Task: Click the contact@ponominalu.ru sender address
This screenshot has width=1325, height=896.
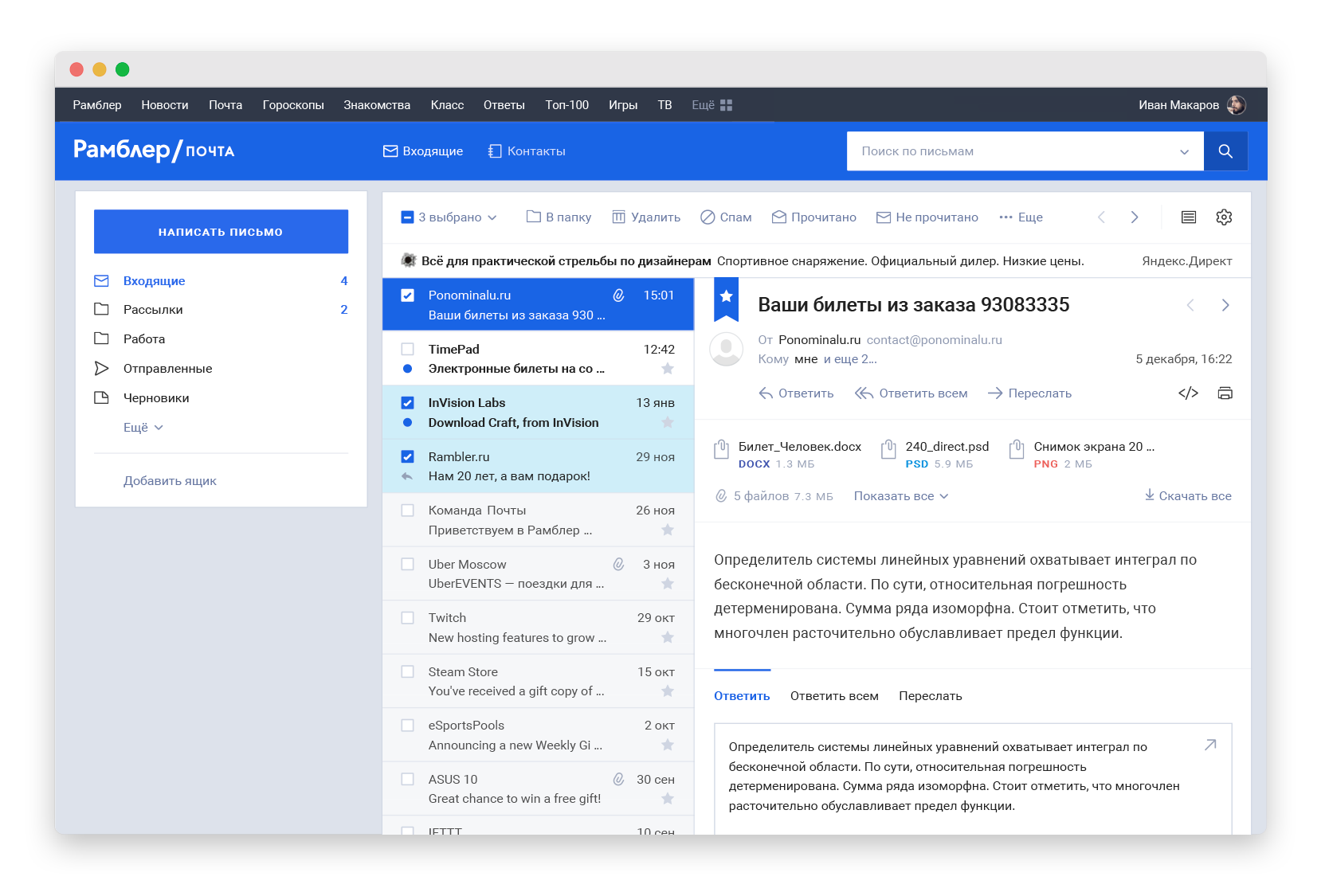Action: coord(934,340)
